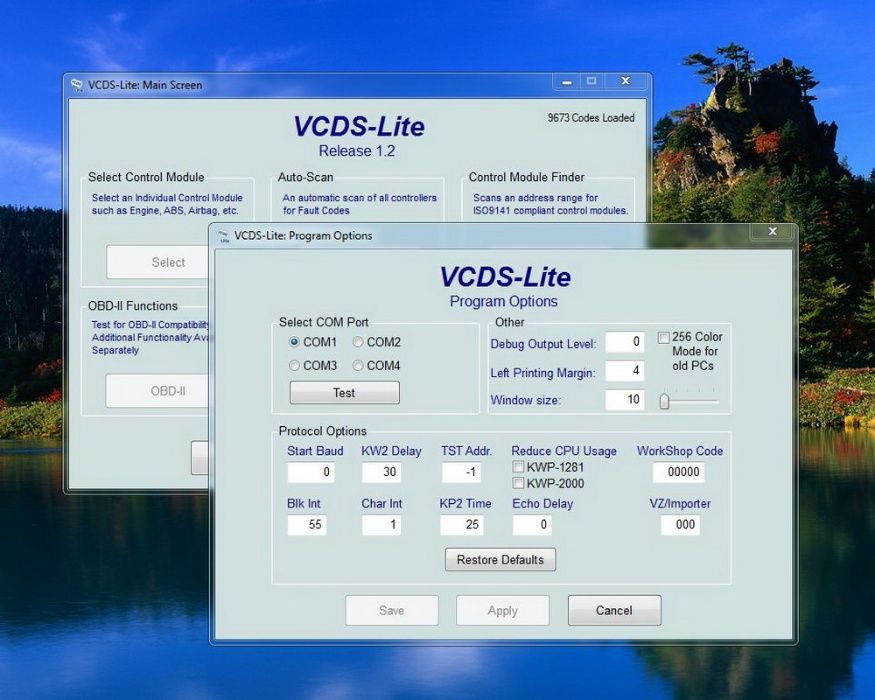Close the Program Options dialog
The image size is (875, 700).
pos(772,231)
